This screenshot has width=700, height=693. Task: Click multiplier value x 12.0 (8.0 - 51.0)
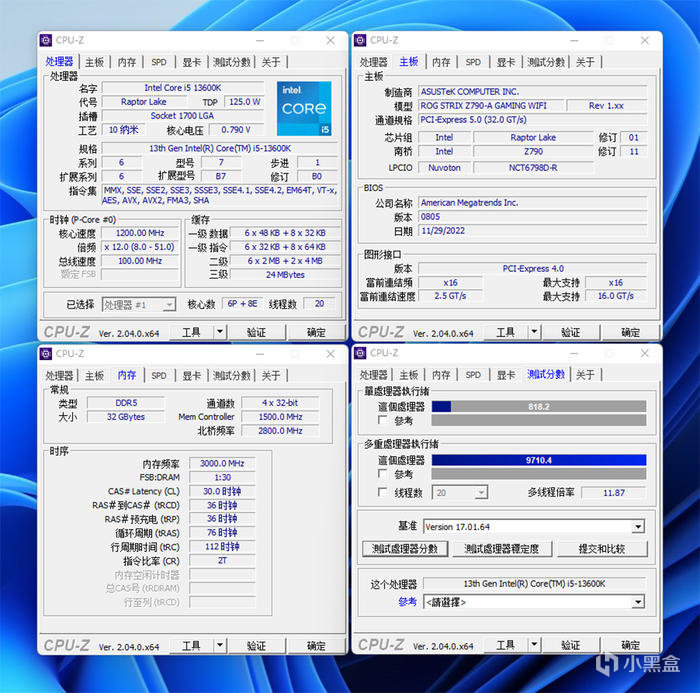point(140,247)
